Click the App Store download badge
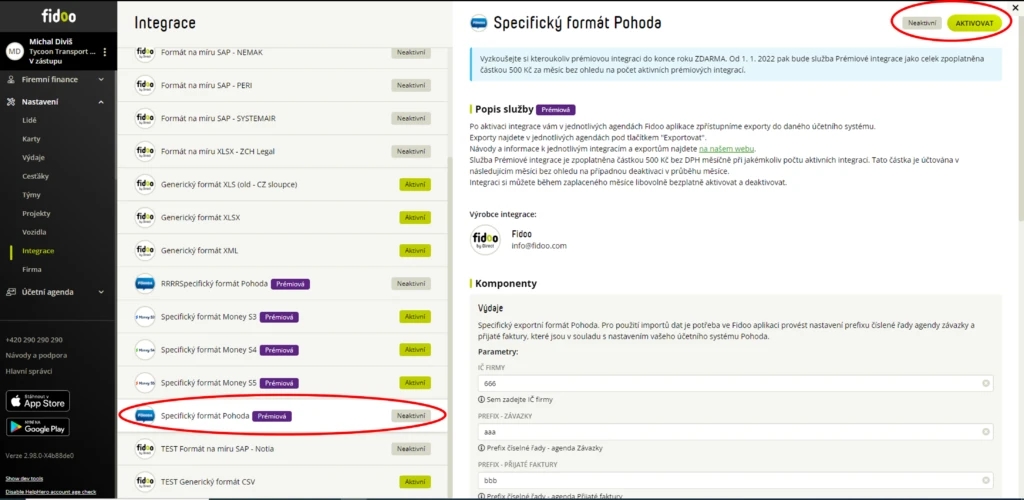 click(38, 401)
